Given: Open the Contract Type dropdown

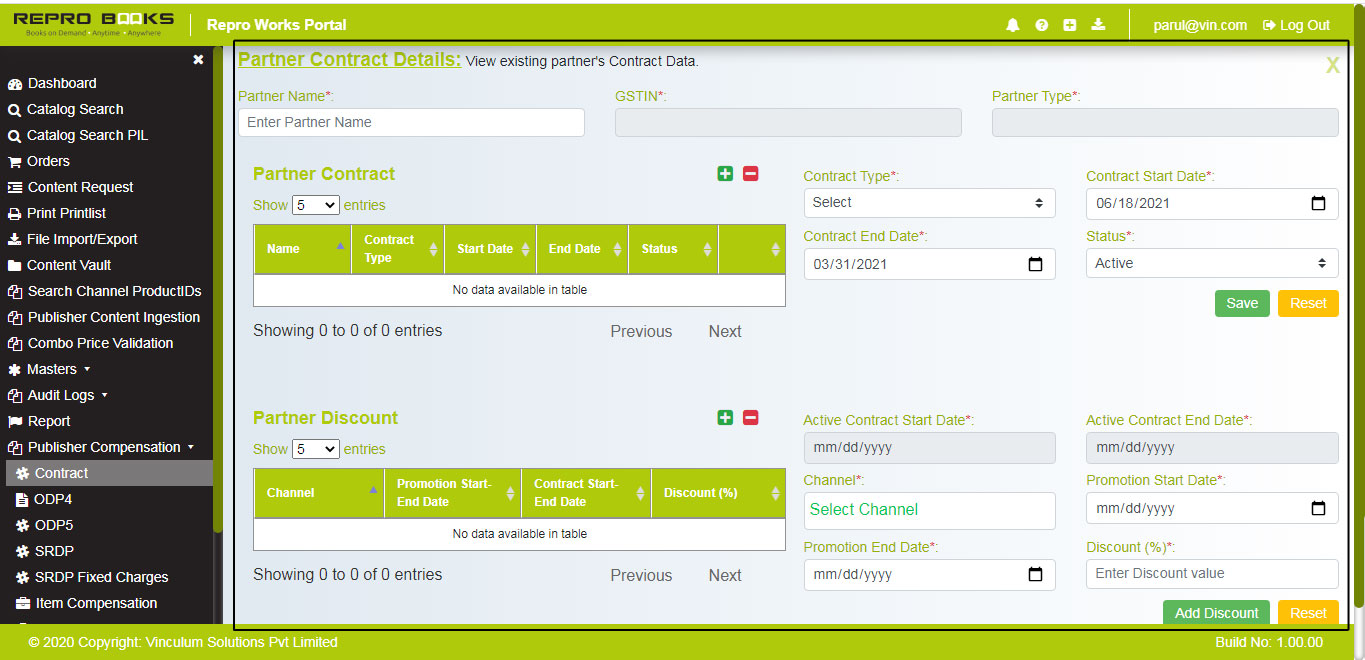Looking at the screenshot, I should click(929, 203).
